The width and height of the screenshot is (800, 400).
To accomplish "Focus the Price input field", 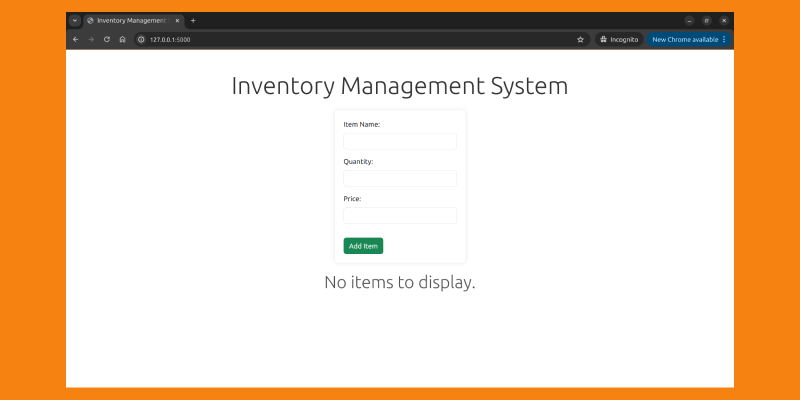I will click(399, 215).
